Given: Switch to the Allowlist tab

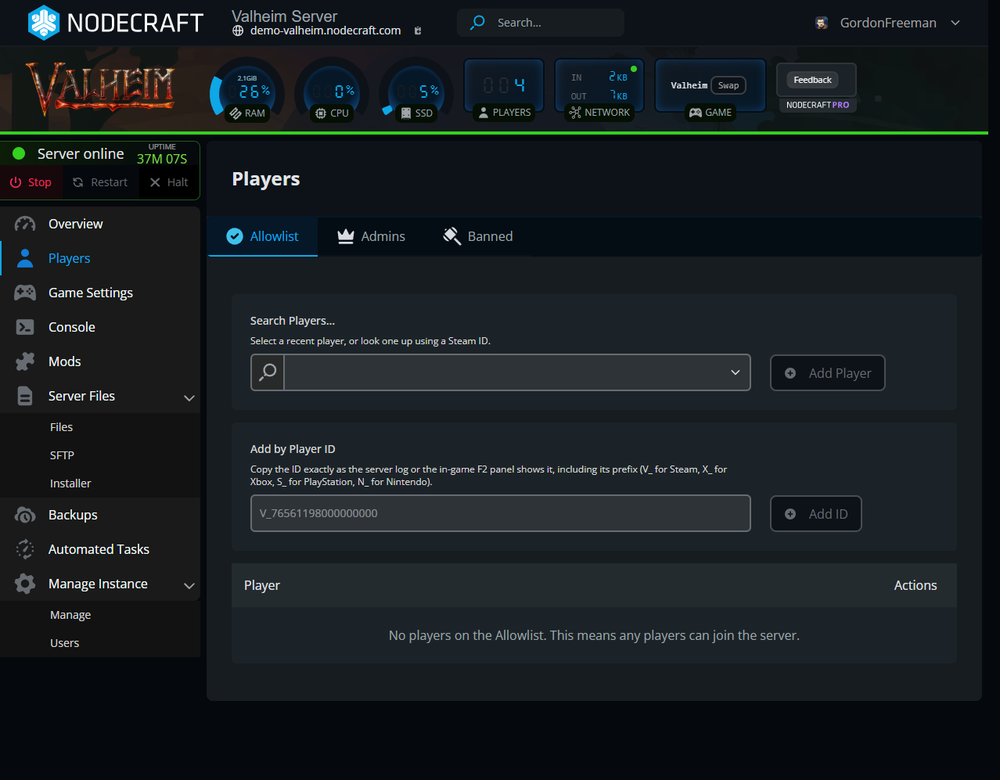Looking at the screenshot, I should tap(262, 237).
